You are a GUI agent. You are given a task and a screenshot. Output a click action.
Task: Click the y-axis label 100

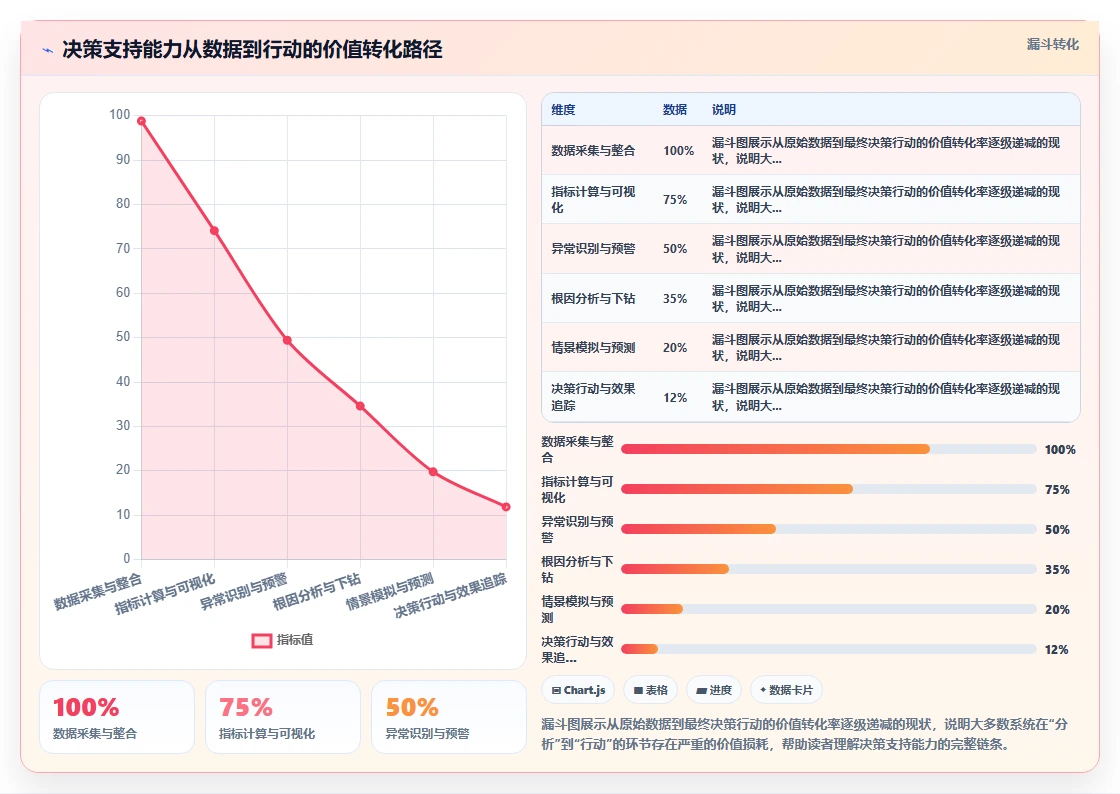[x=119, y=115]
